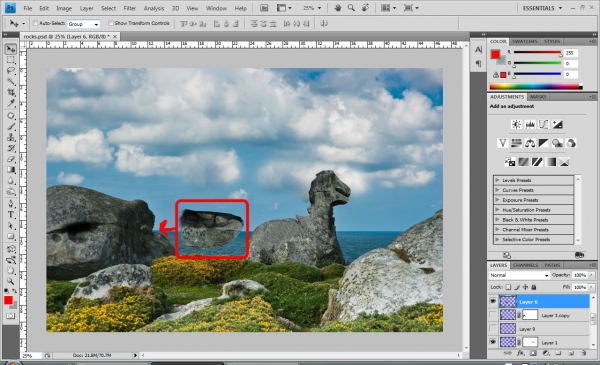Select the Eraser tool

point(11,159)
